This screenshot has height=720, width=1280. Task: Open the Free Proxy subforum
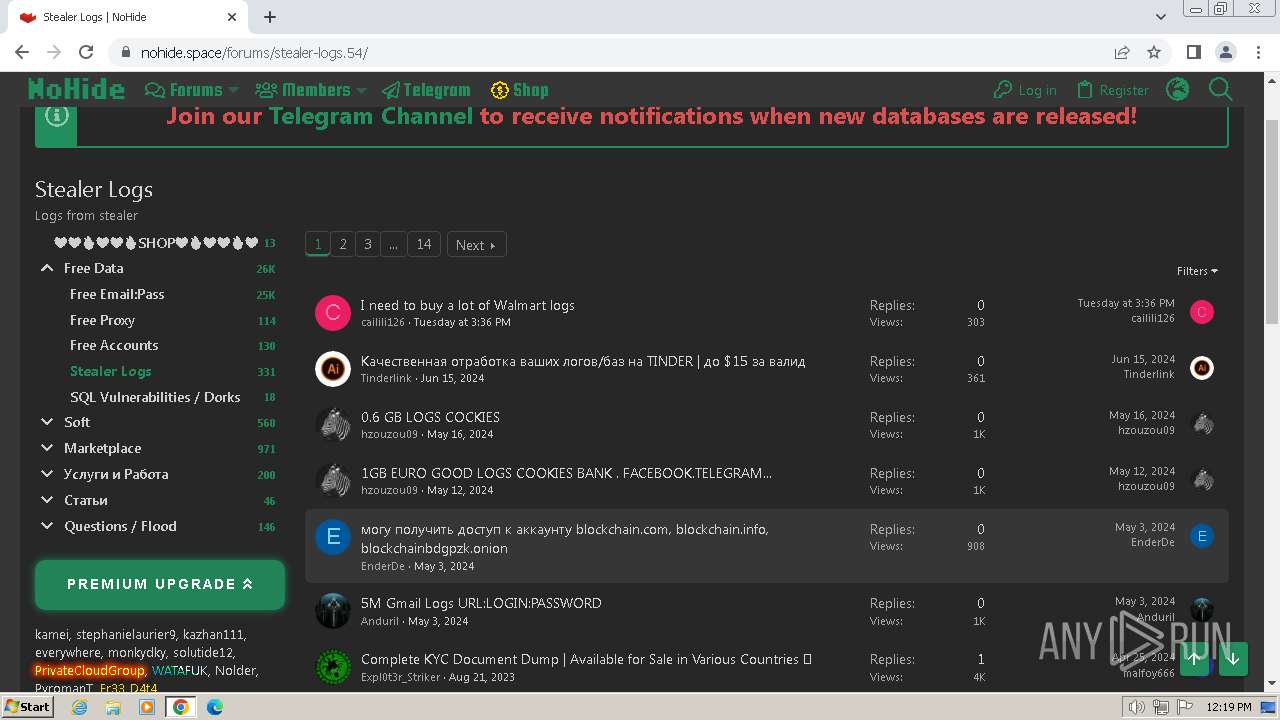coord(102,320)
